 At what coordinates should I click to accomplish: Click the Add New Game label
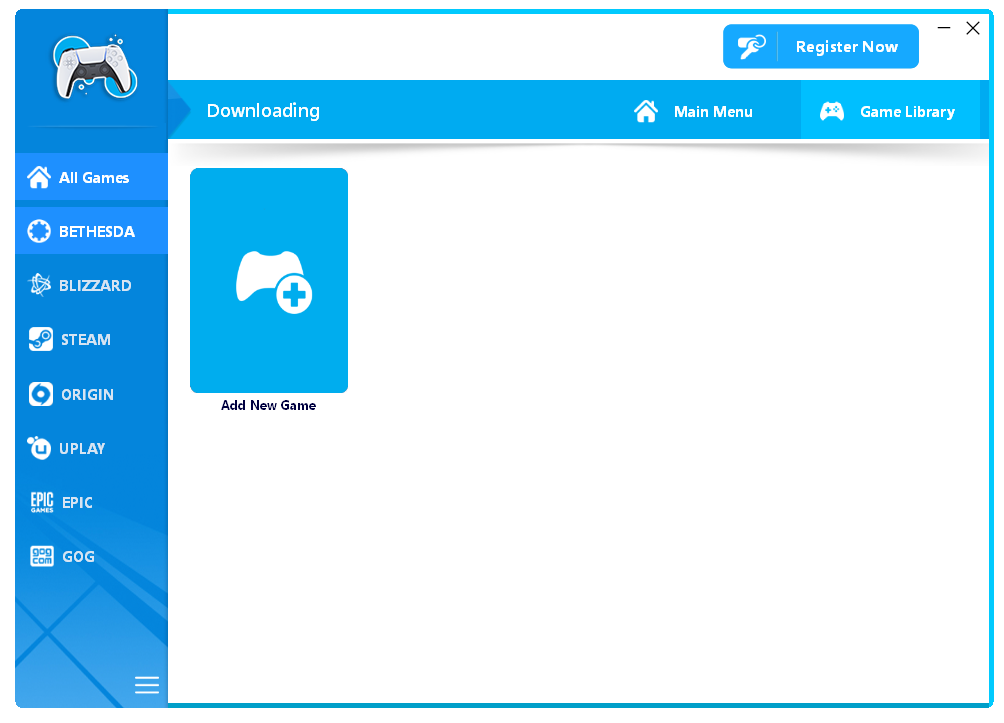(x=268, y=405)
